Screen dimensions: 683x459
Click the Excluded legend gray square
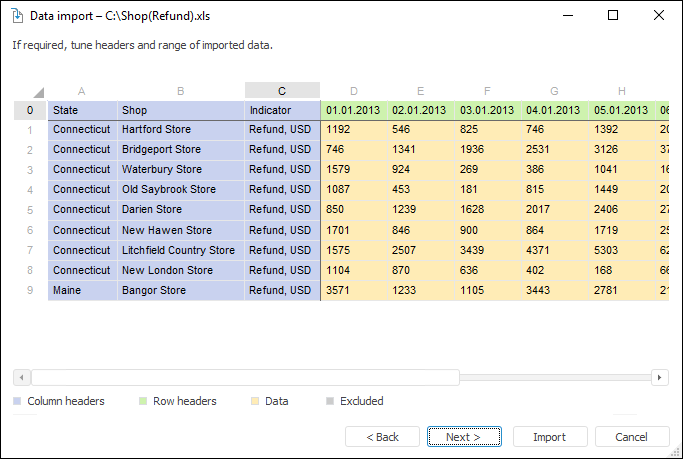pos(329,402)
